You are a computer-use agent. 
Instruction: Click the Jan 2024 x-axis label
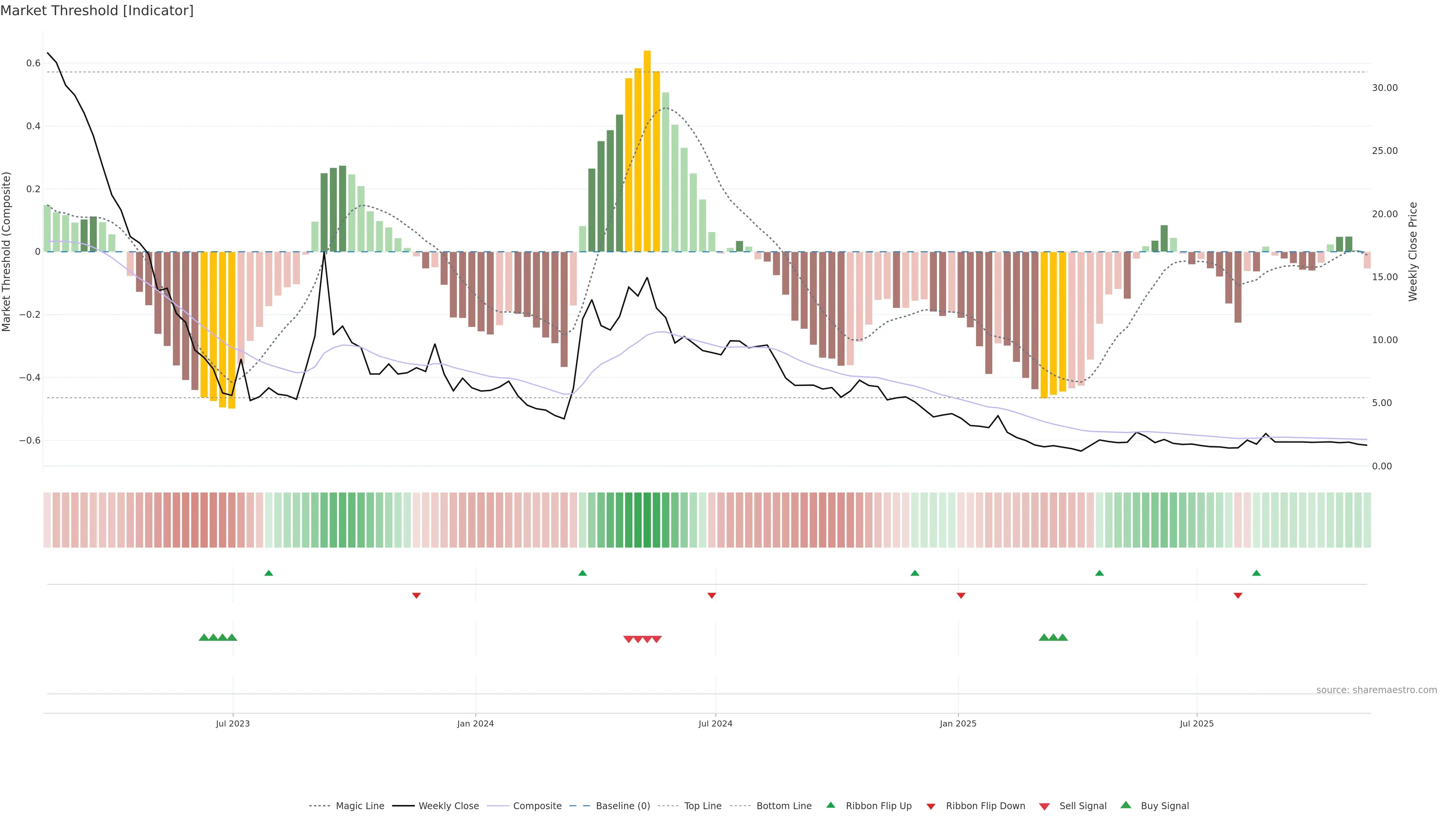pos(475,723)
